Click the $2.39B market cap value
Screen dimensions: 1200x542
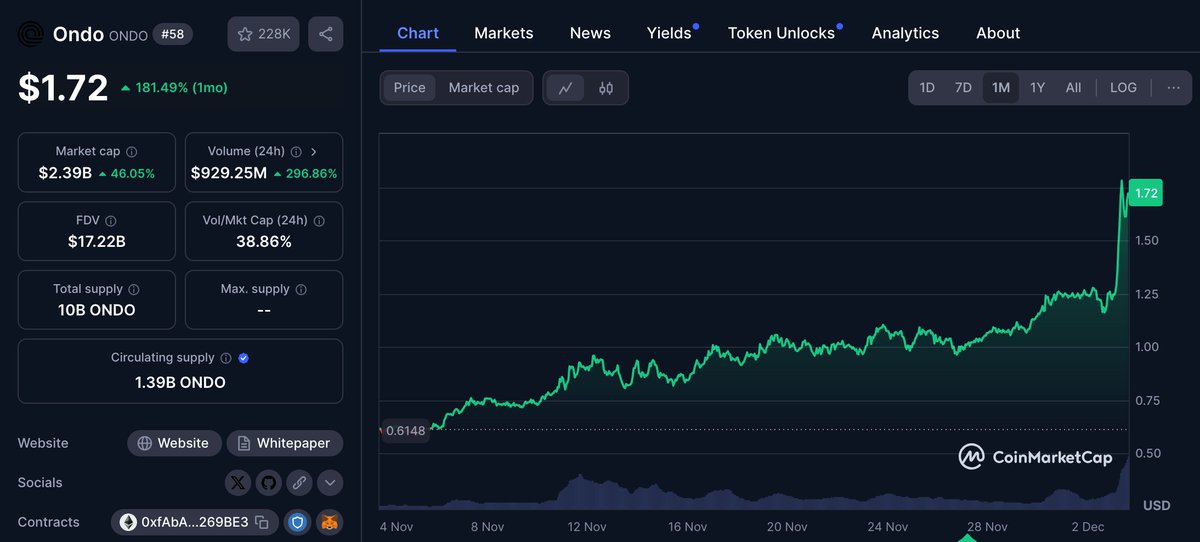tap(65, 173)
